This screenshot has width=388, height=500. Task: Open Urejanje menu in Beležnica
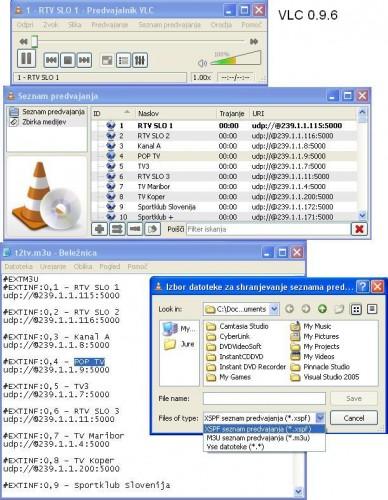(x=53, y=266)
